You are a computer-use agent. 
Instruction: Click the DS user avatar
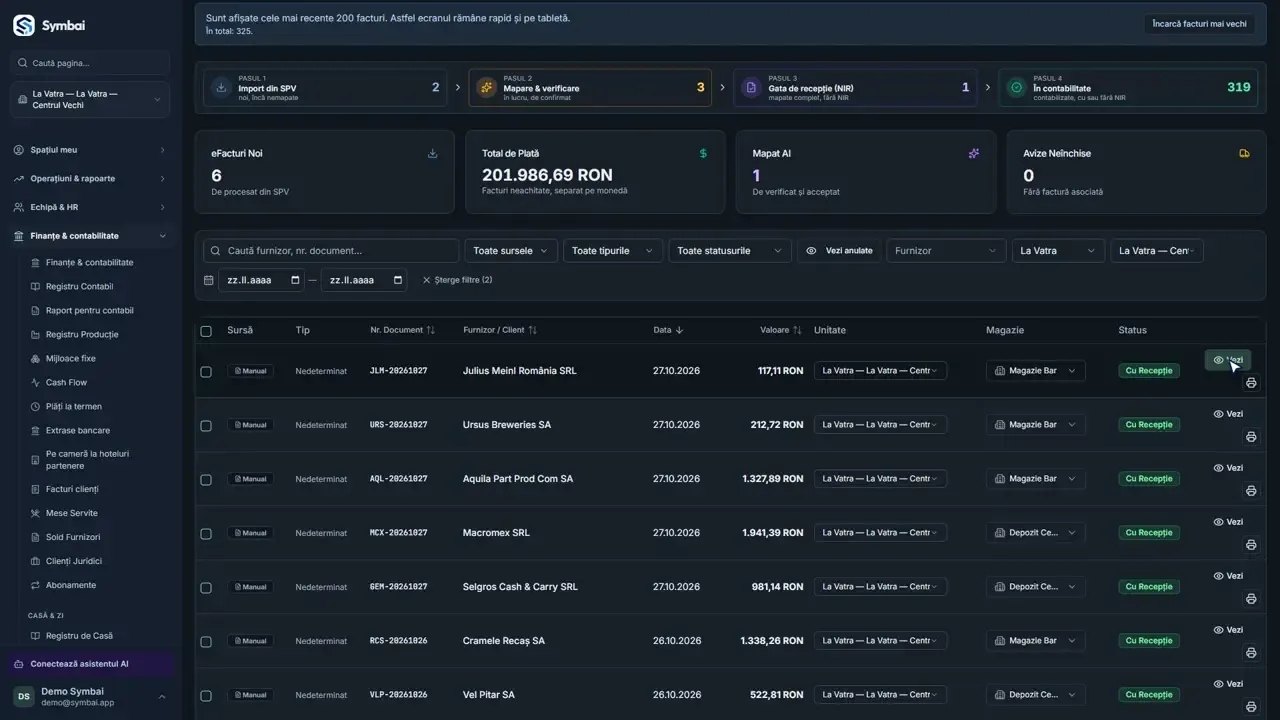(x=23, y=696)
